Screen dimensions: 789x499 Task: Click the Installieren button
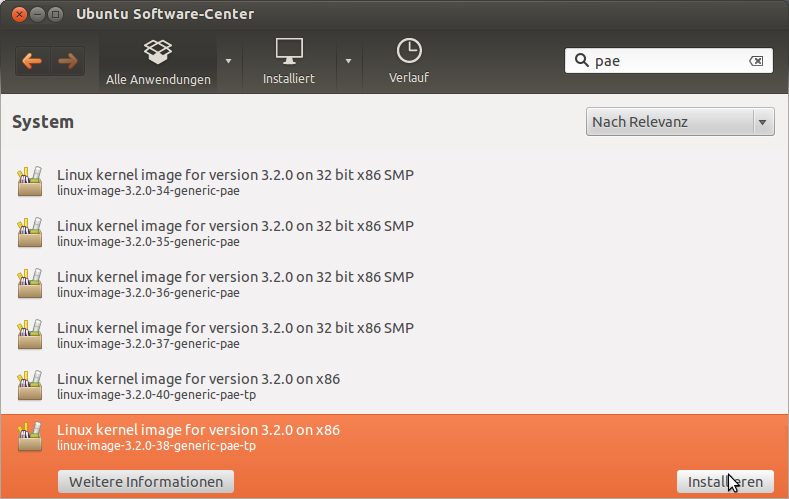pyautogui.click(x=725, y=481)
